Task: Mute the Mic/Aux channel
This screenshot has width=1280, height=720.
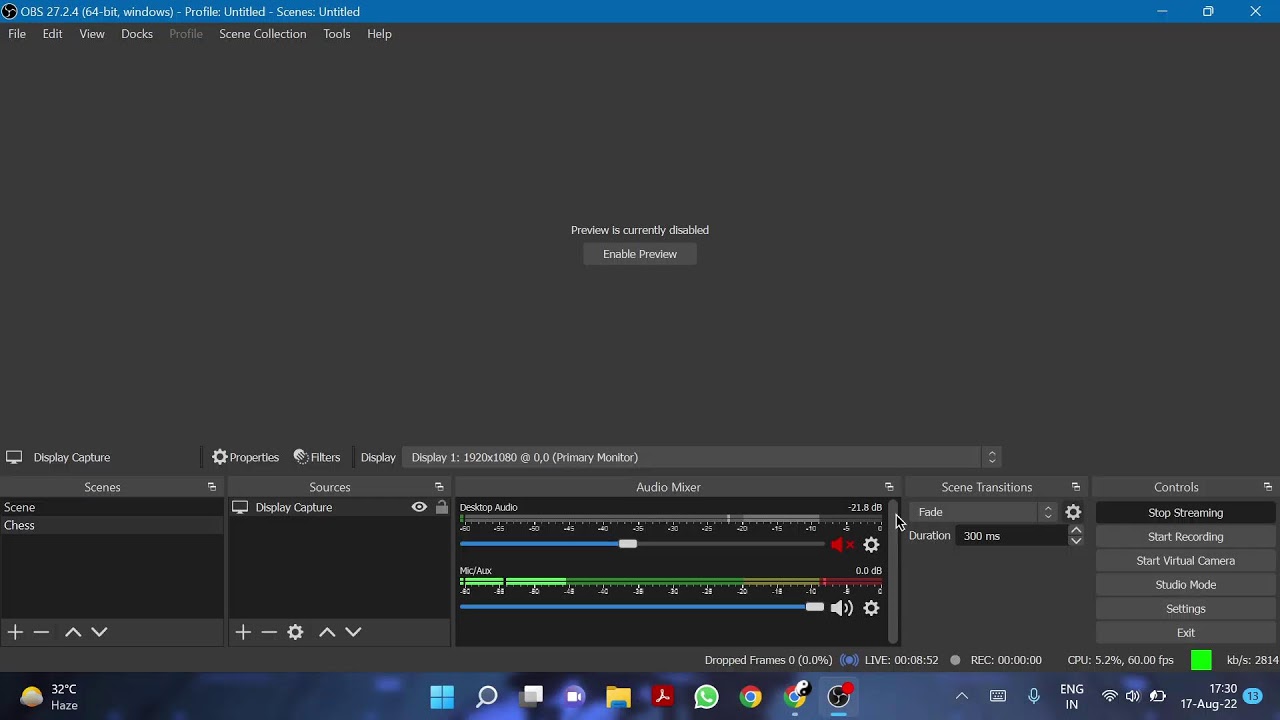Action: tap(842, 608)
